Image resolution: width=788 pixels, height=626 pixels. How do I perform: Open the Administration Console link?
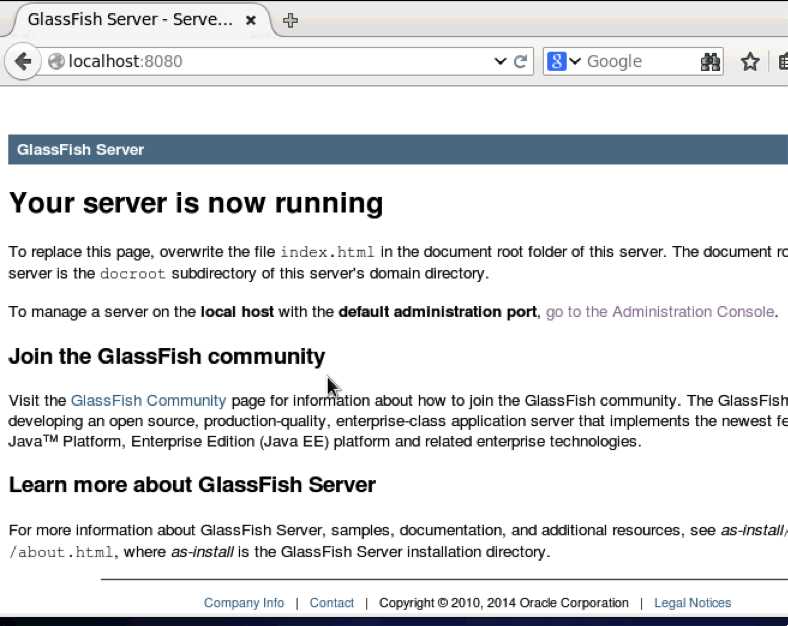pyautogui.click(x=659, y=312)
